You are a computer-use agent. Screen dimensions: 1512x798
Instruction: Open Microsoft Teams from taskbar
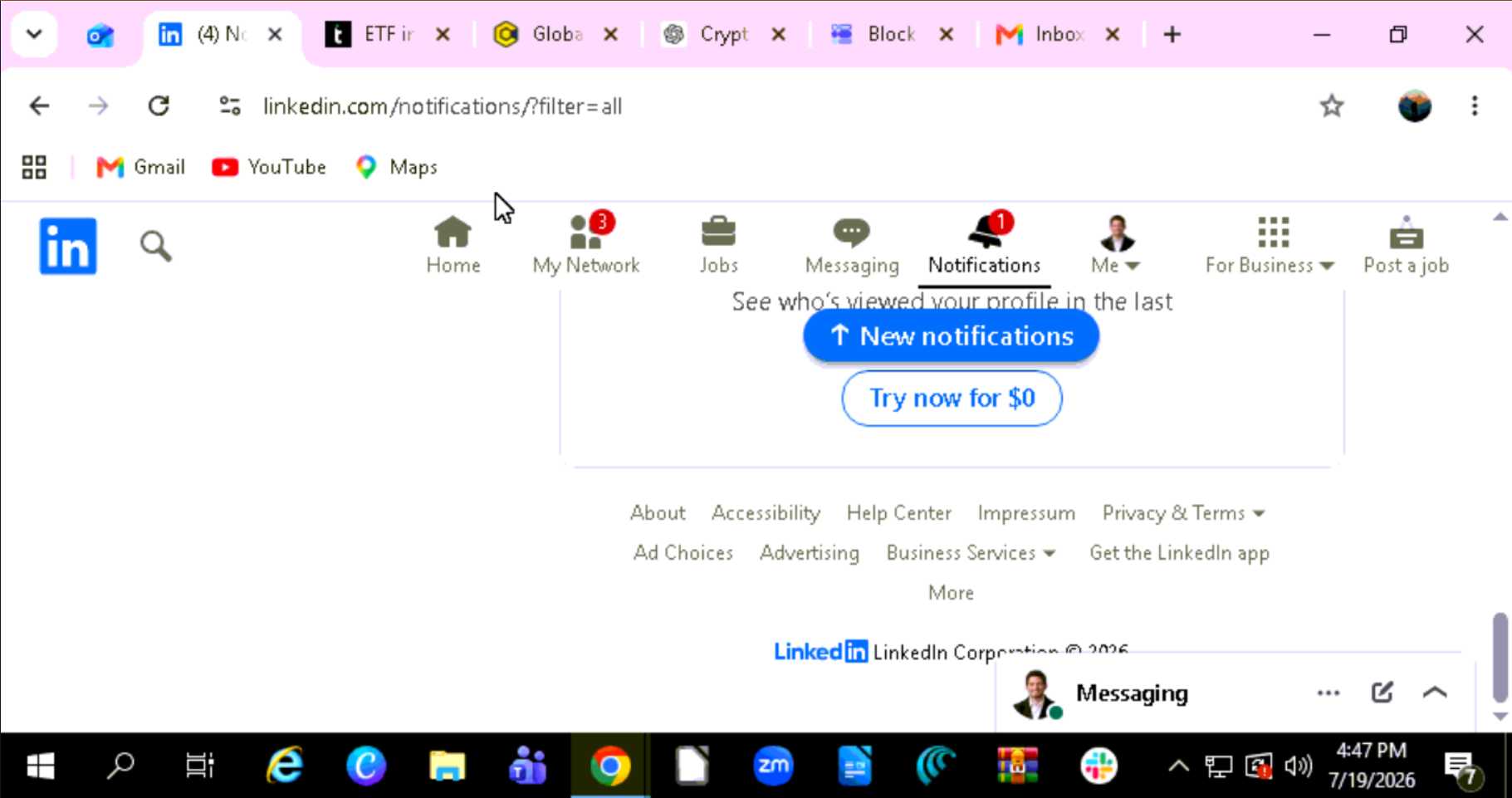[528, 766]
